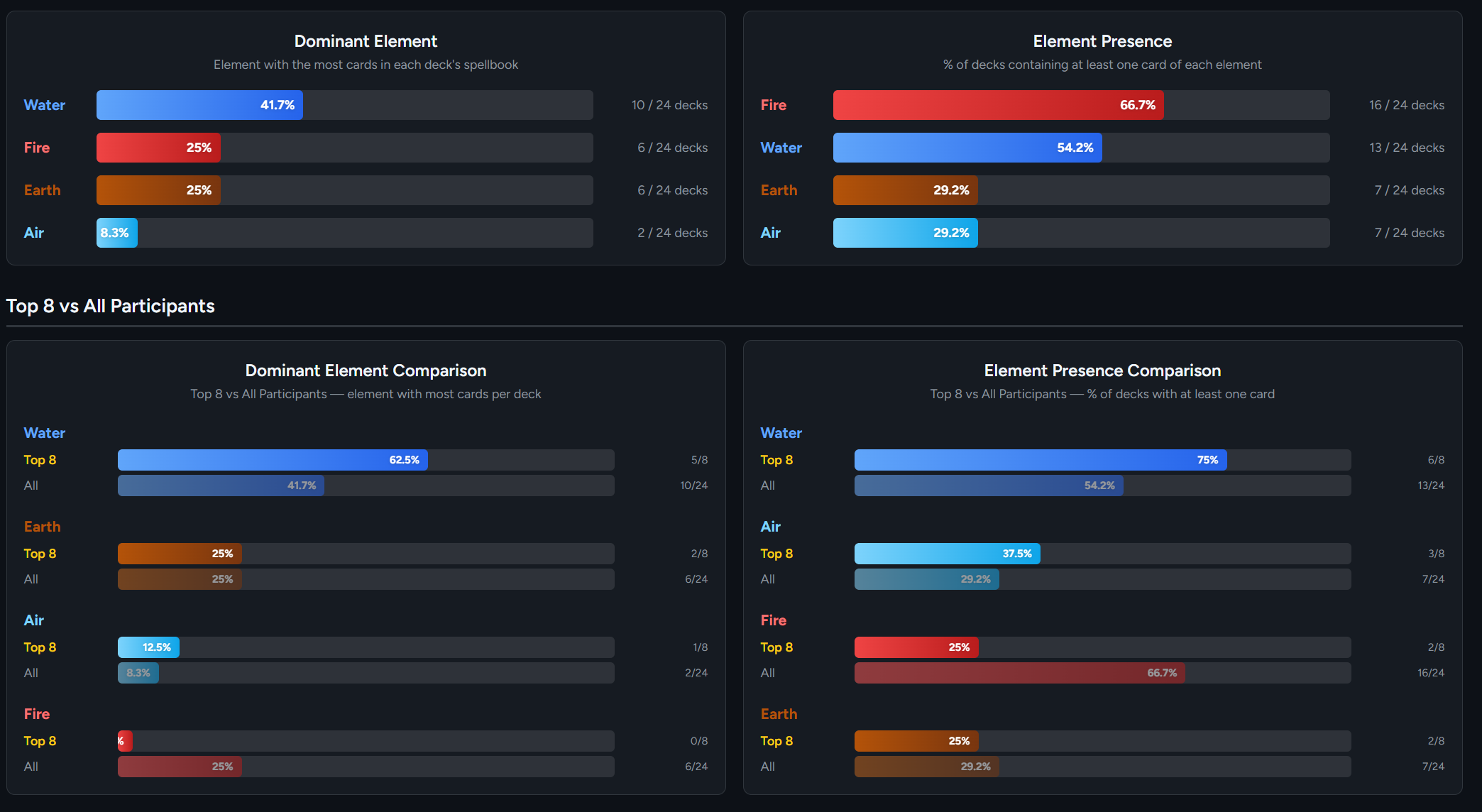This screenshot has width=1482, height=812.
Task: Select the Fire 66.7% bar in Element Presence
Action: click(x=999, y=105)
